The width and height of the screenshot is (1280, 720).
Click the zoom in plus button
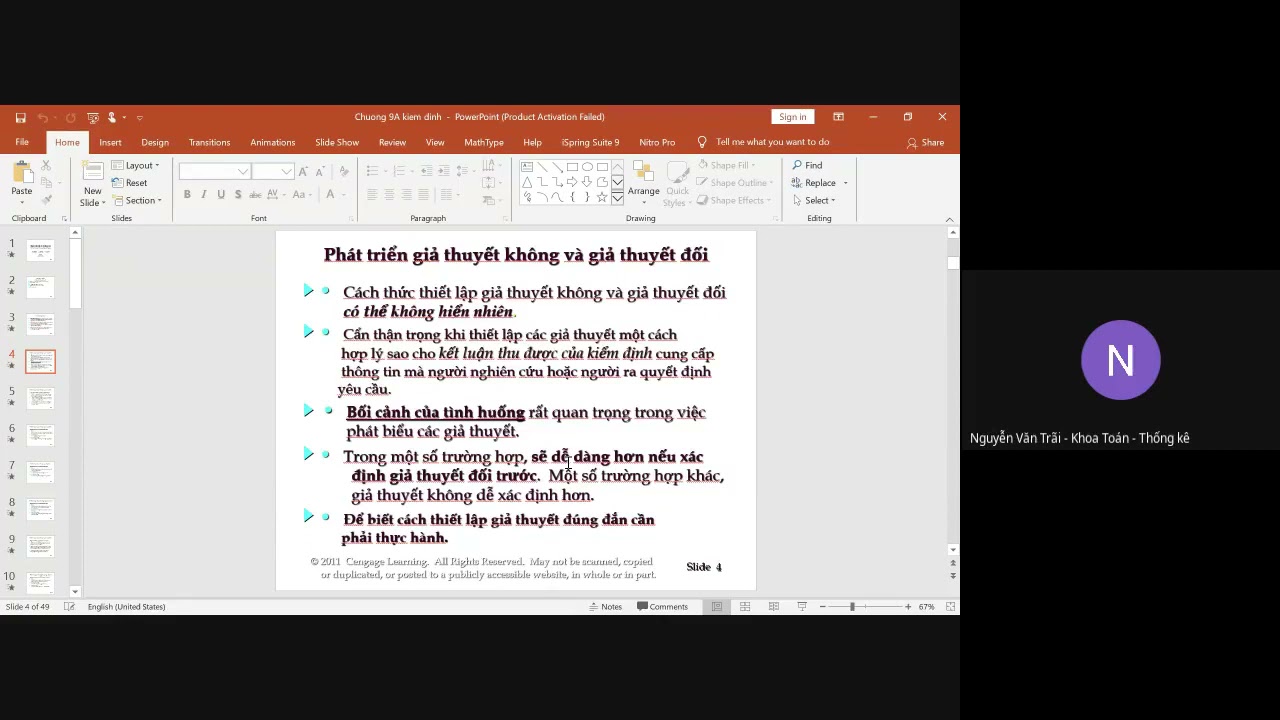pos(908,607)
